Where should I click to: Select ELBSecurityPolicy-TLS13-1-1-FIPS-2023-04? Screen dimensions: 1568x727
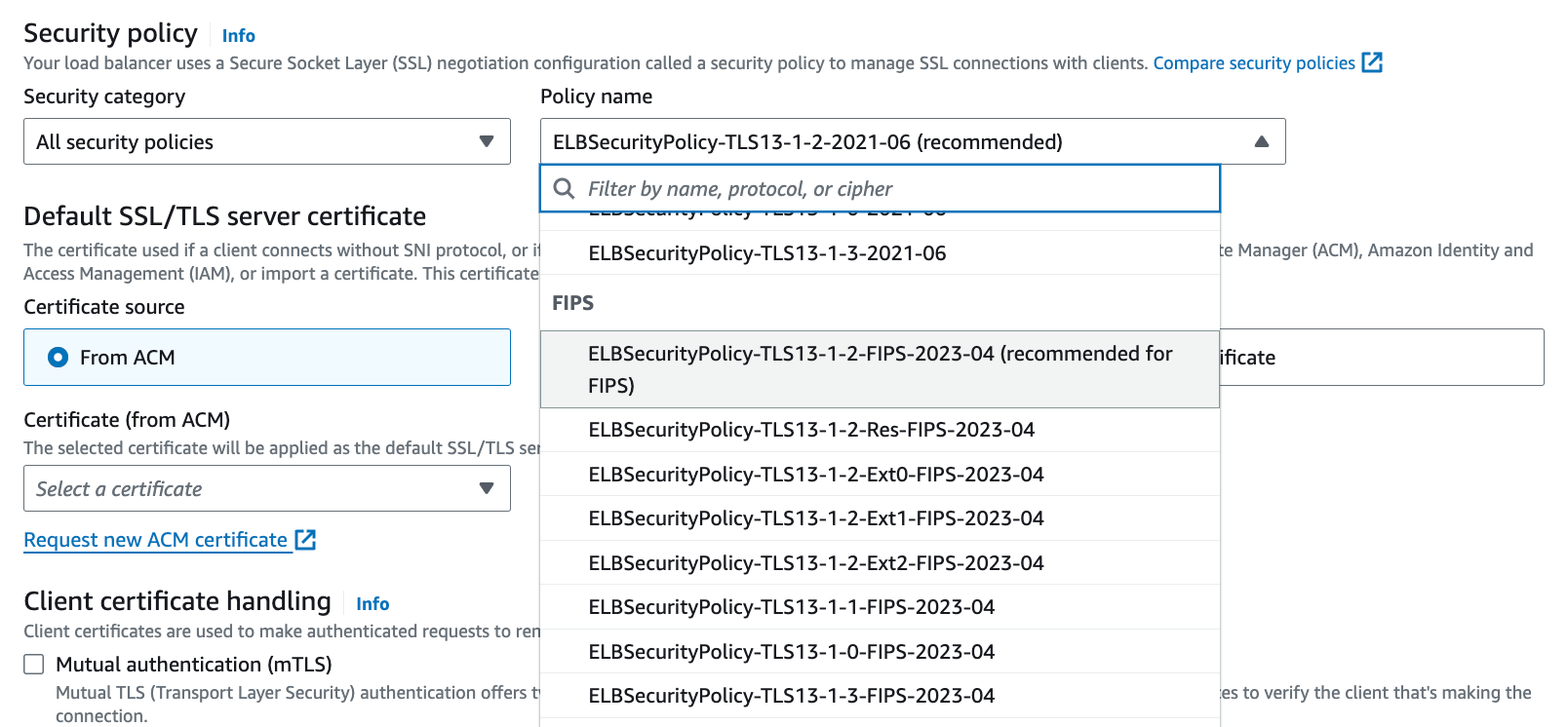click(x=880, y=607)
